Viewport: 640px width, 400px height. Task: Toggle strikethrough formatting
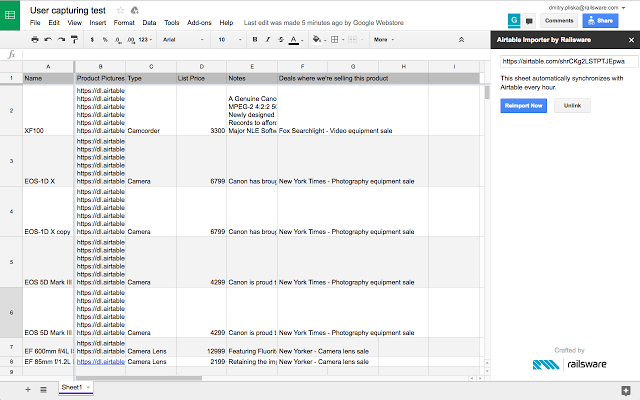(x=281, y=40)
